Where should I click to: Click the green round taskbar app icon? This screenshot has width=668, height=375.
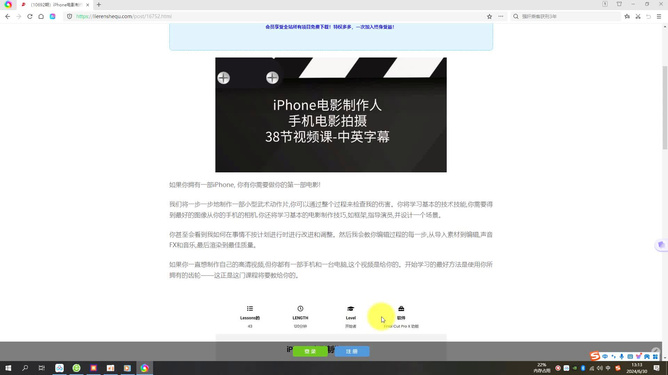pyautogui.click(x=76, y=368)
